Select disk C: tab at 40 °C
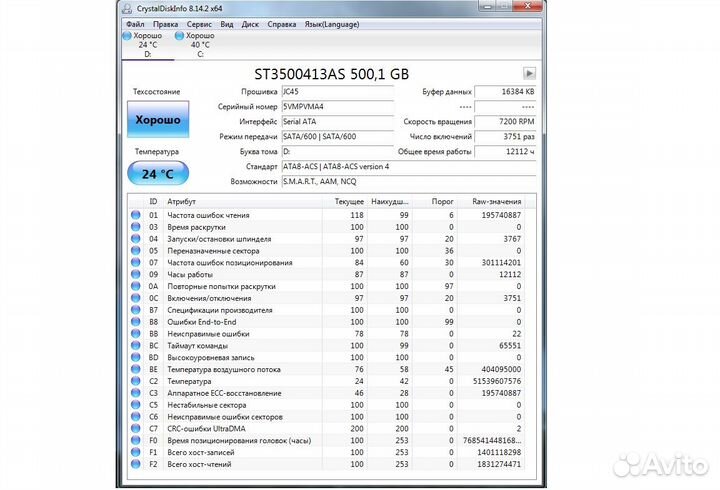Screen dimensions: 720x490 coord(200,45)
